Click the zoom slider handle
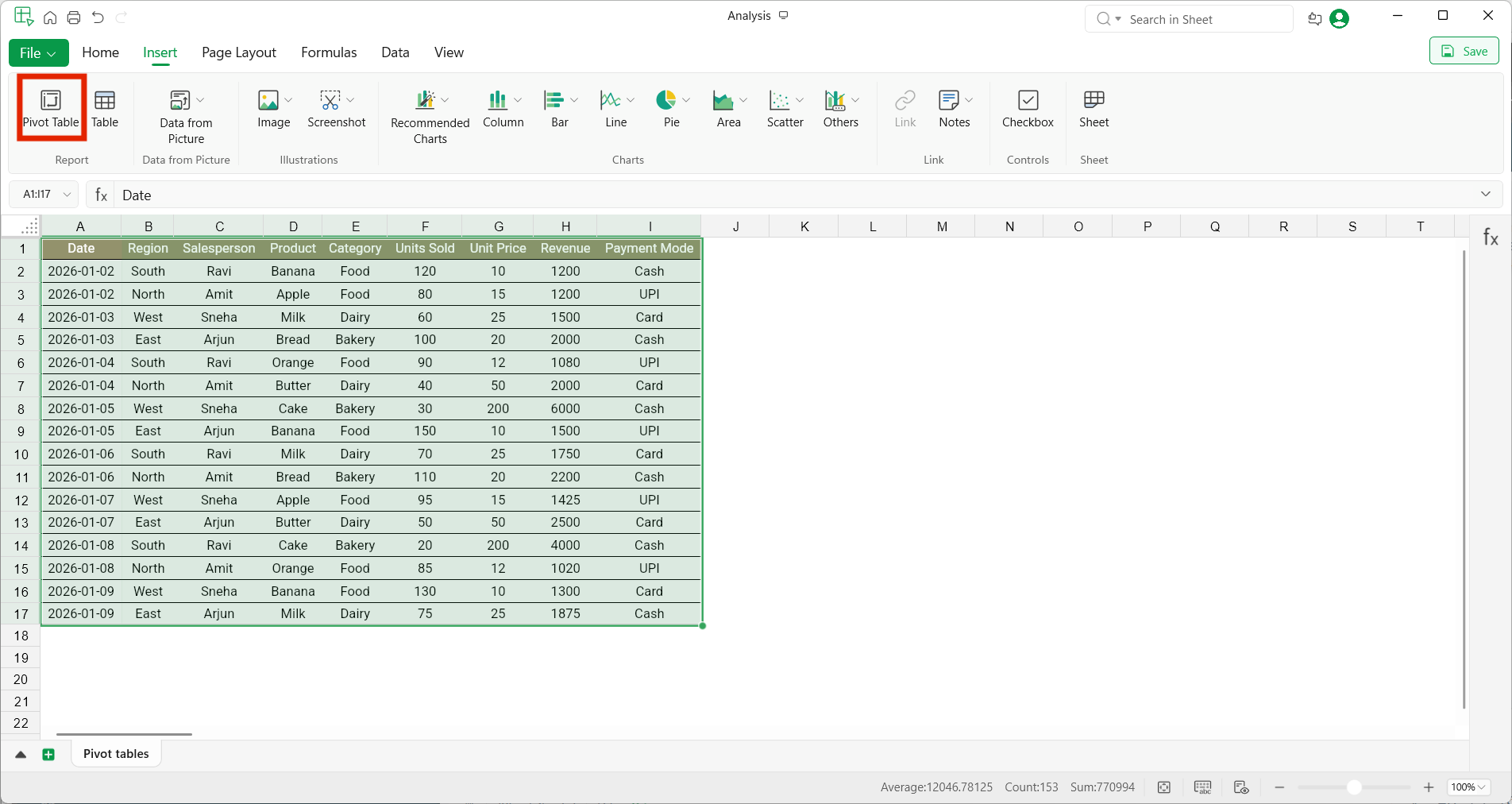 pyautogui.click(x=1354, y=787)
